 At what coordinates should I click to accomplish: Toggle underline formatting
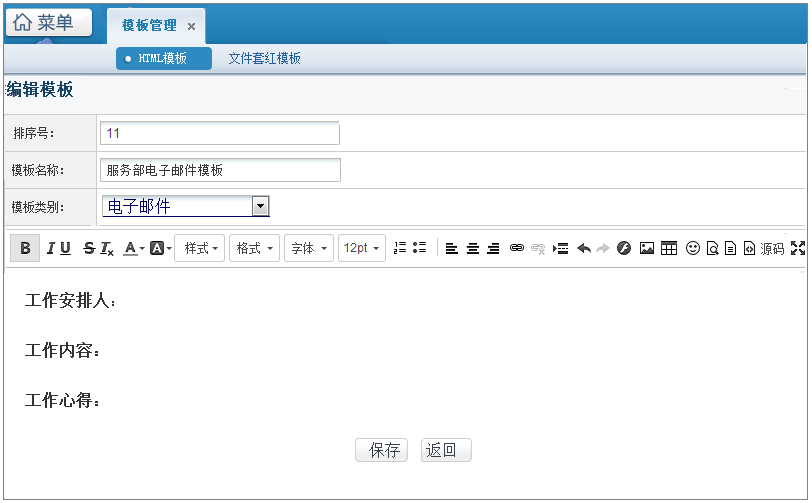[x=65, y=248]
